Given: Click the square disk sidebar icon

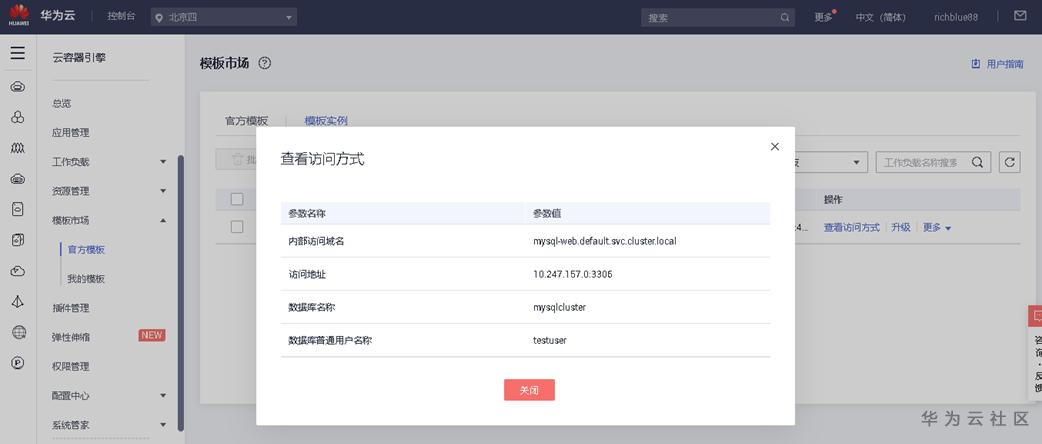Looking at the screenshot, I should pos(18,209).
